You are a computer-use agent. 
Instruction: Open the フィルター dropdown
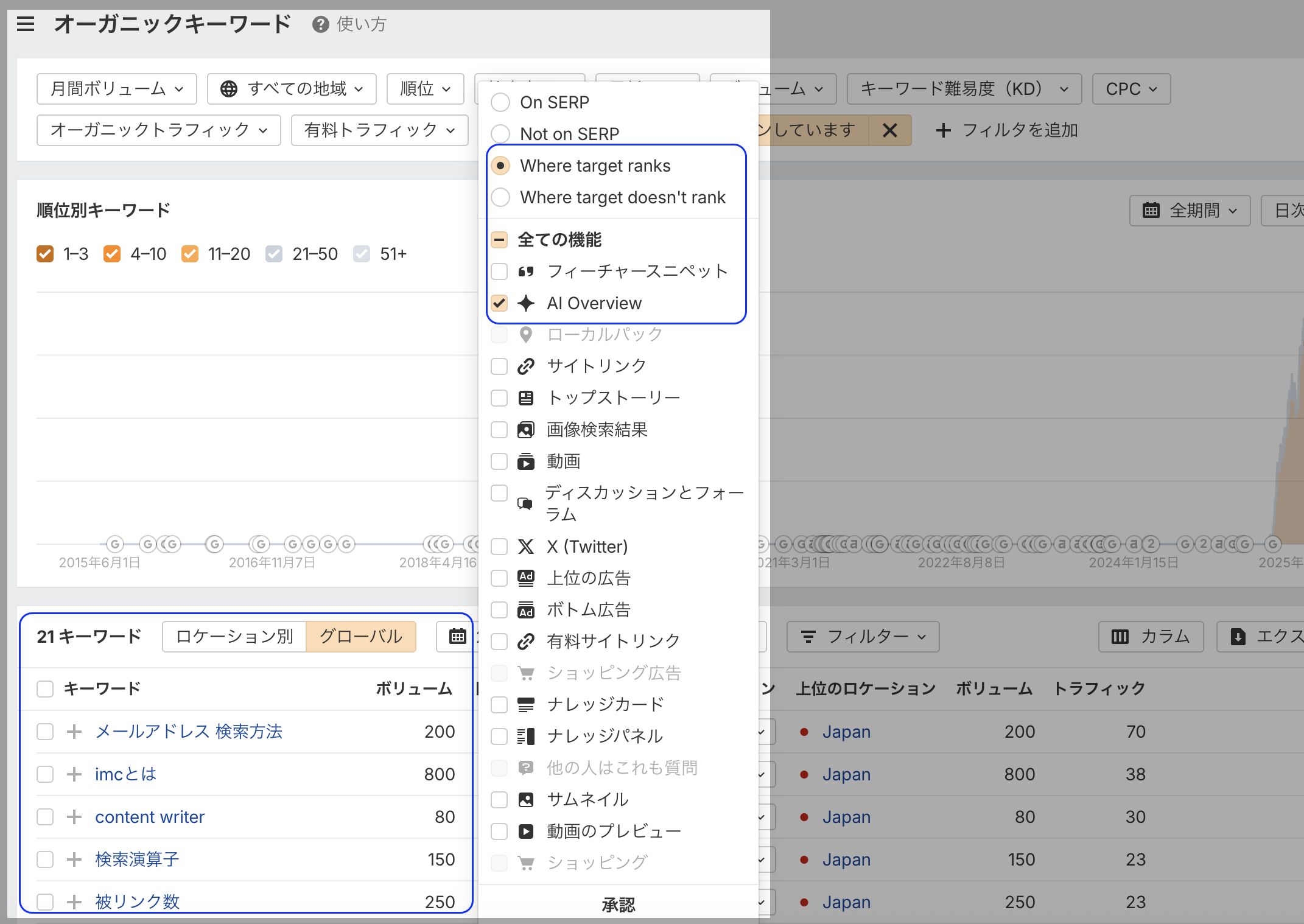pos(863,637)
